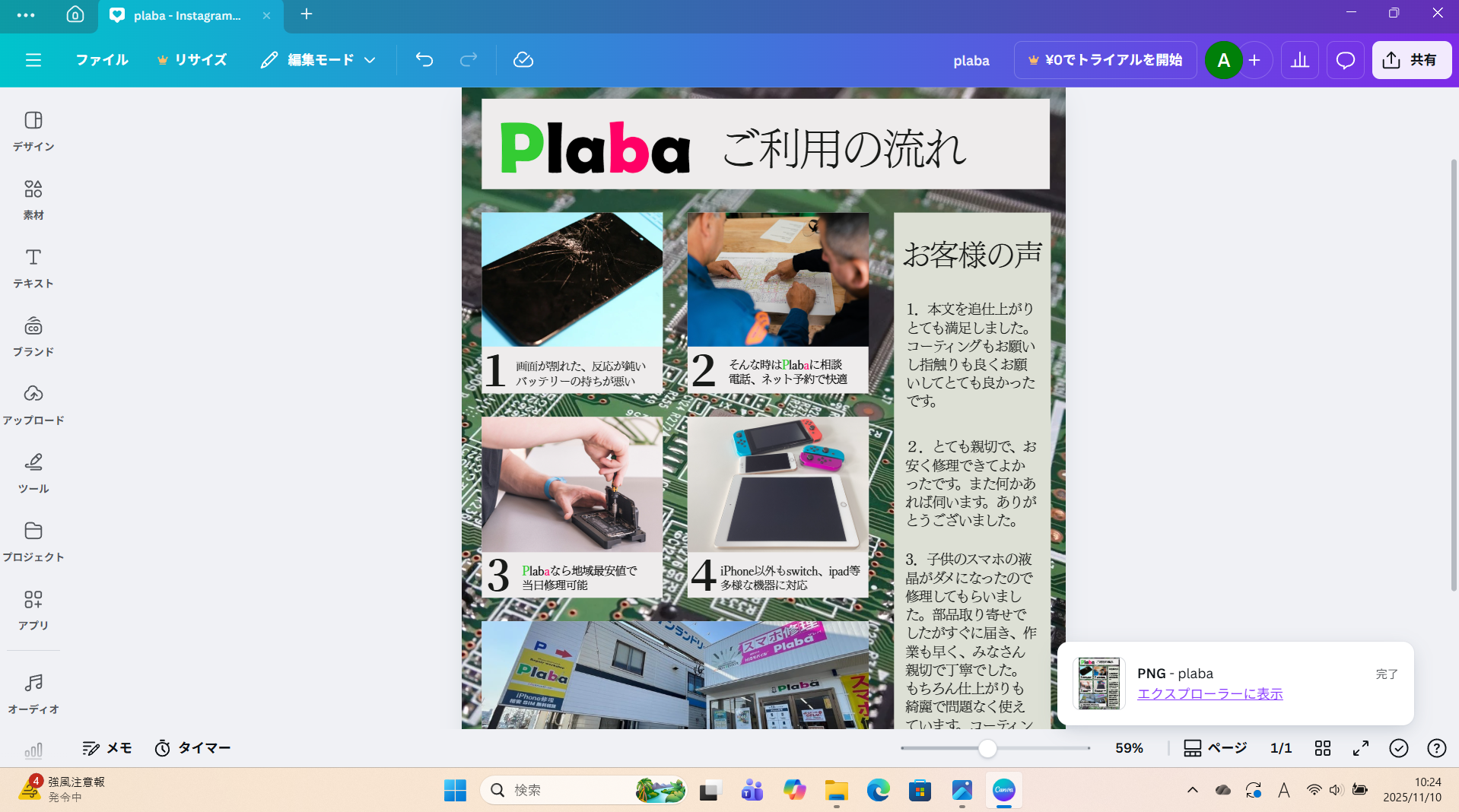Toggle the hamburger main menu
Screen dimensions: 1459x812
(33, 60)
